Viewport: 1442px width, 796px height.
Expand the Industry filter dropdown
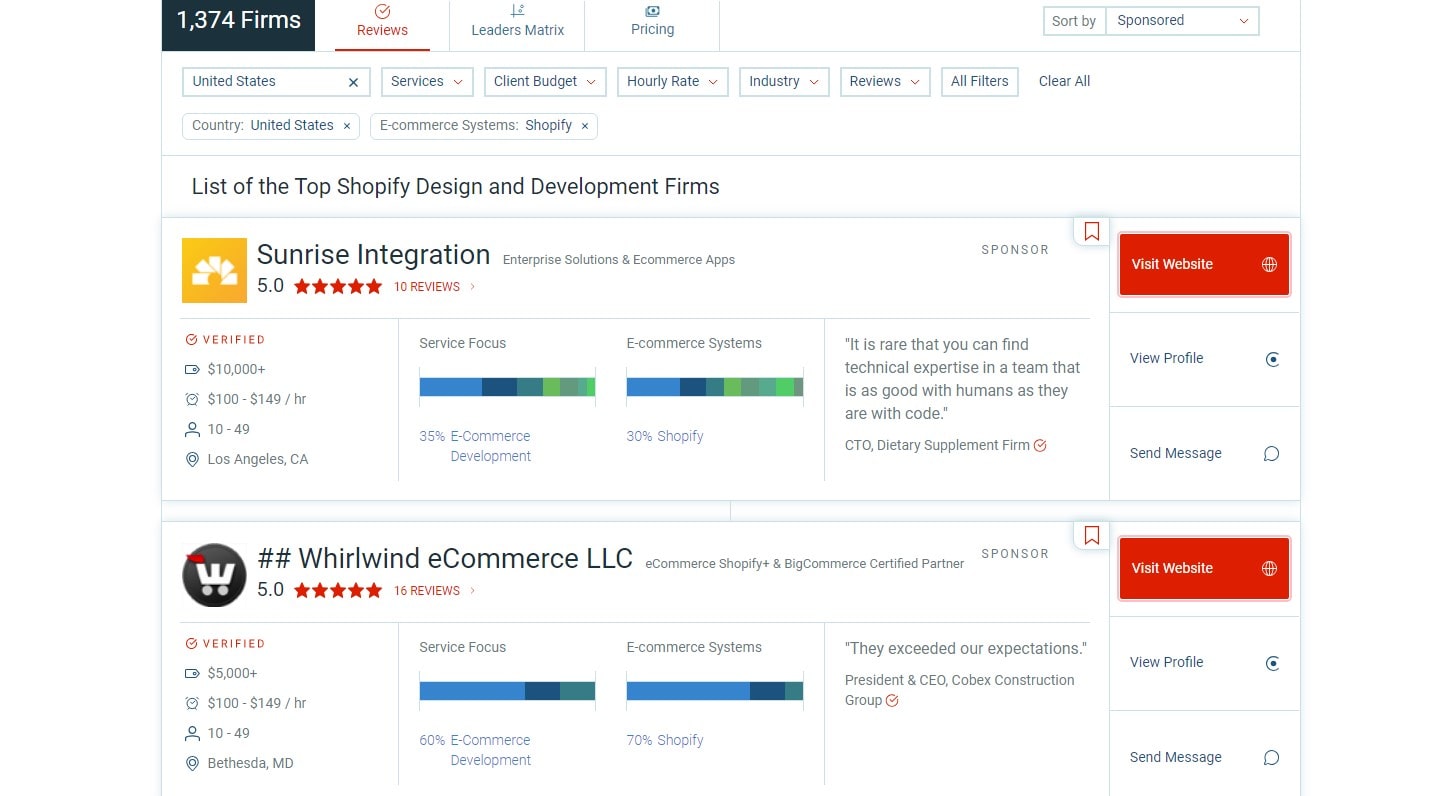pos(784,82)
